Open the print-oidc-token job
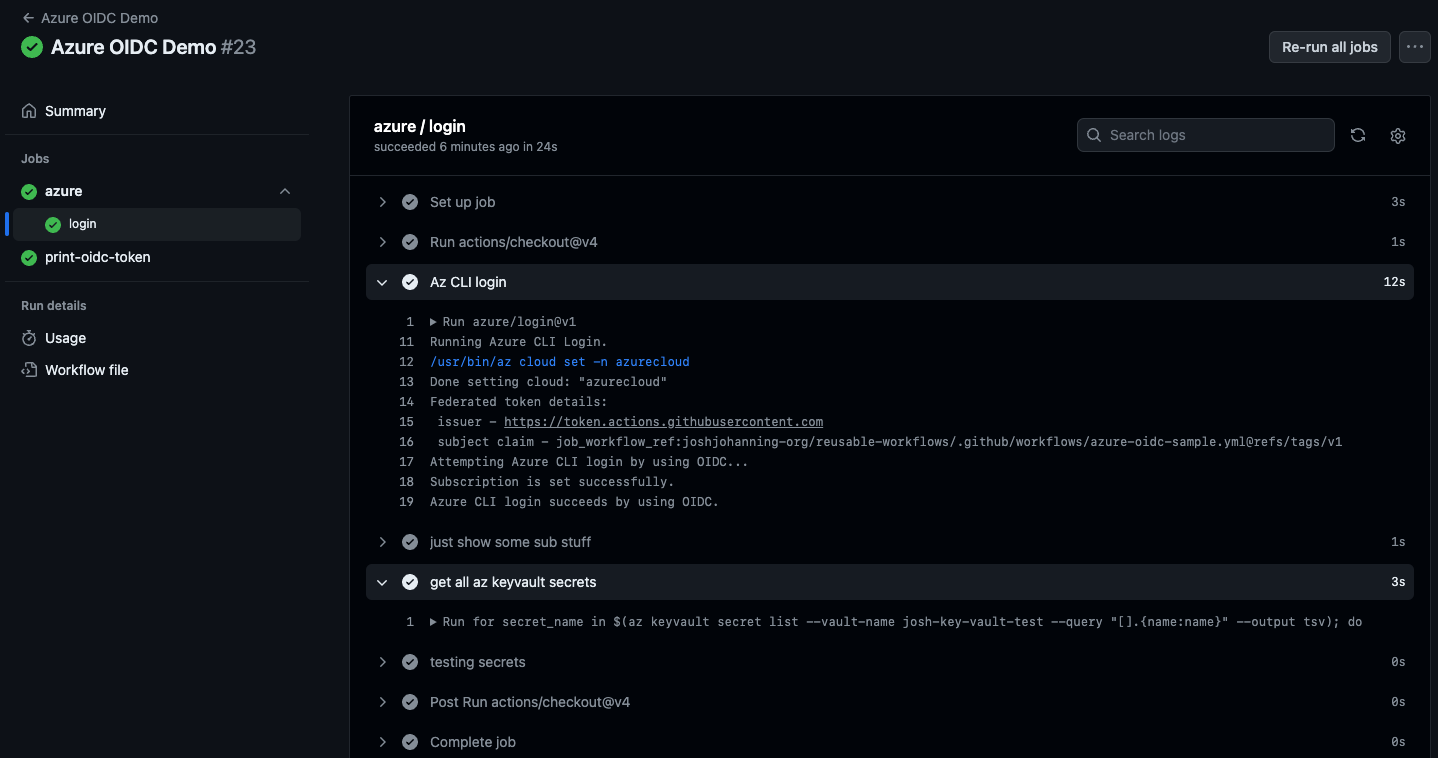The width and height of the screenshot is (1438, 758). click(97, 257)
